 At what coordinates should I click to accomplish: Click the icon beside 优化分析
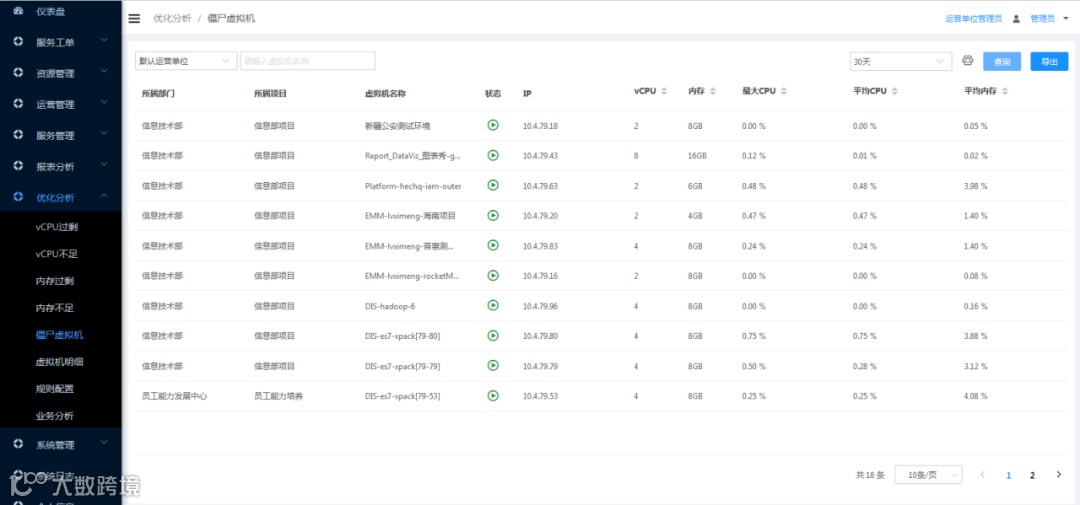pos(19,197)
